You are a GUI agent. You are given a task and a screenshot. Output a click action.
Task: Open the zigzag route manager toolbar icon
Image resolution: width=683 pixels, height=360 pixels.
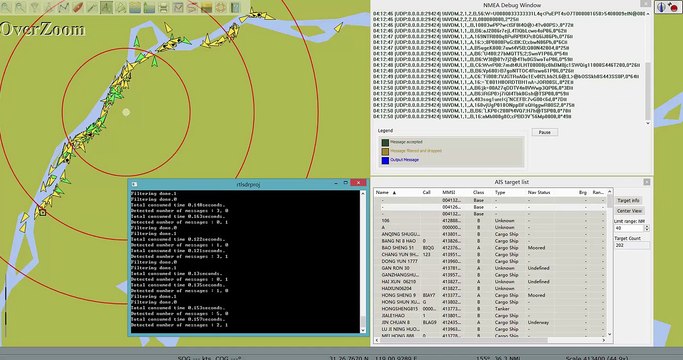[63, 7]
